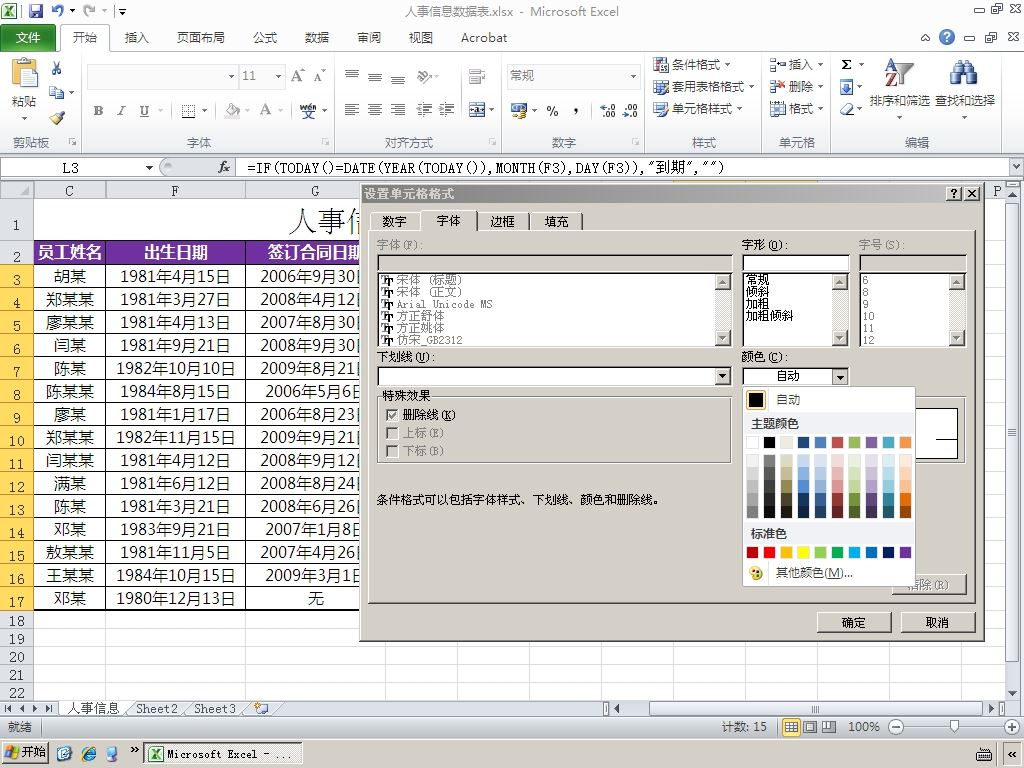Open the Name Box dropdown arrow
The width and height of the screenshot is (1024, 768).
(149, 168)
